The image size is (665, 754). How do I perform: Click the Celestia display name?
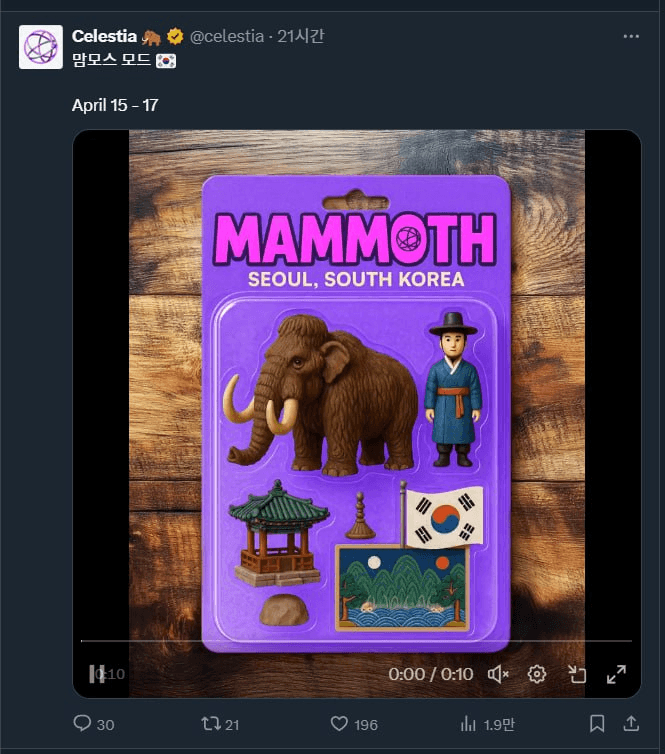click(105, 36)
